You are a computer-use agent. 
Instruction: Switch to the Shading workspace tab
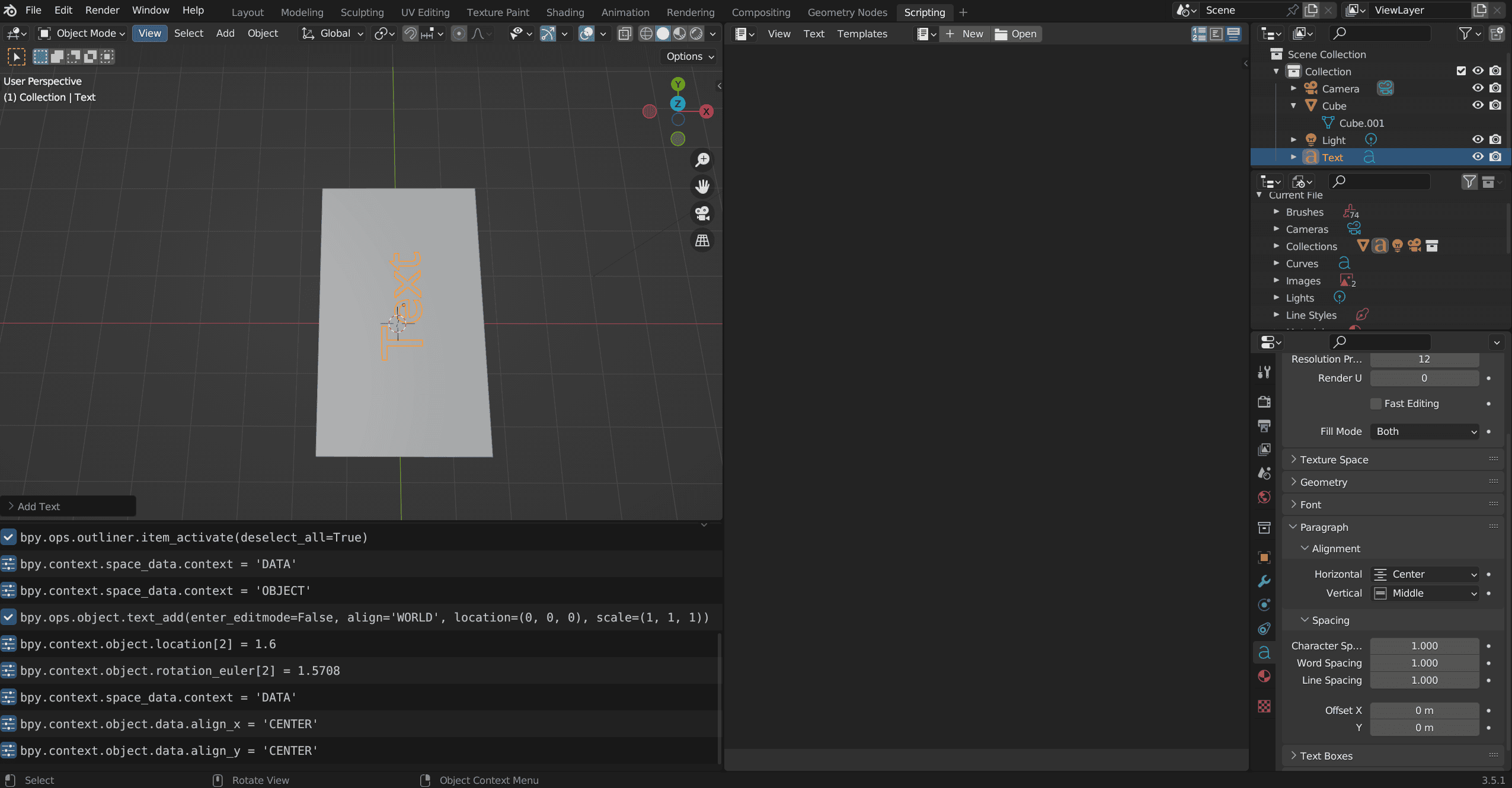(564, 12)
